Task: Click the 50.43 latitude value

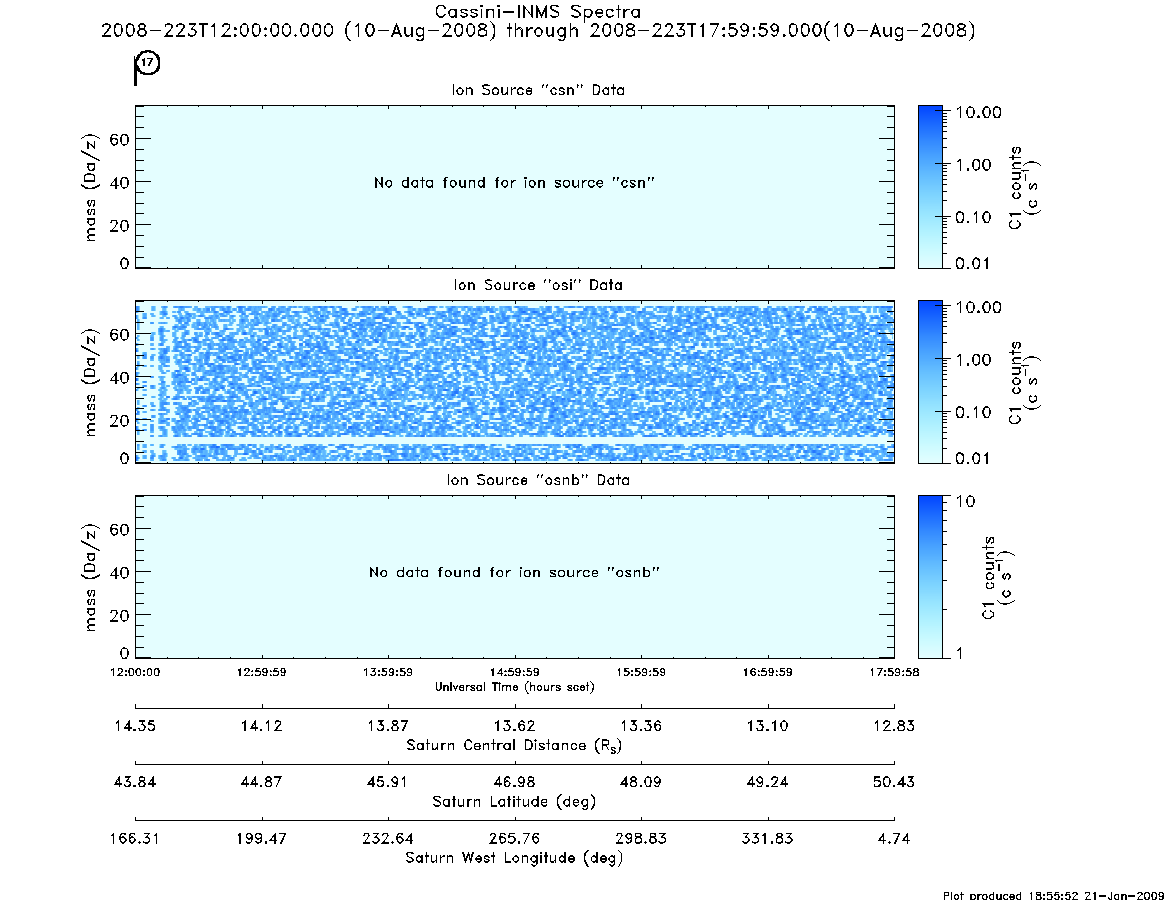Action: click(894, 782)
